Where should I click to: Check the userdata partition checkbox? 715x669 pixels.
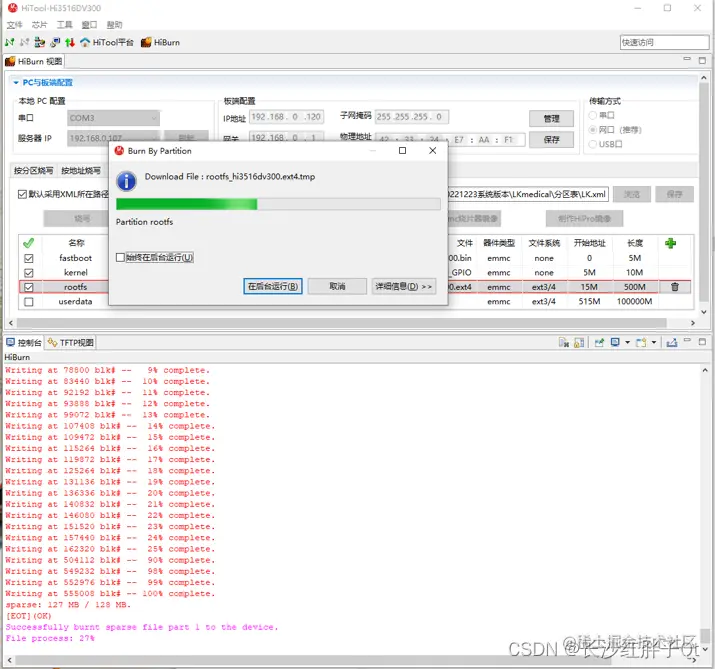pyautogui.click(x=29, y=302)
